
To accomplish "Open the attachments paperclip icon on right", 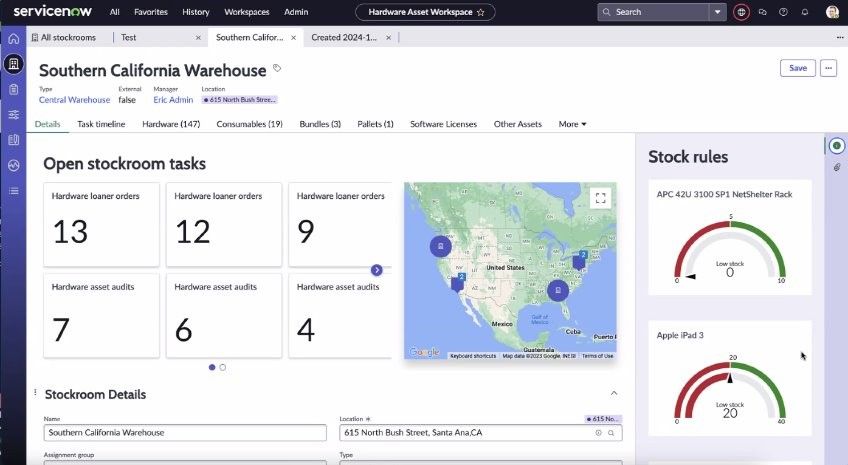I will point(836,167).
